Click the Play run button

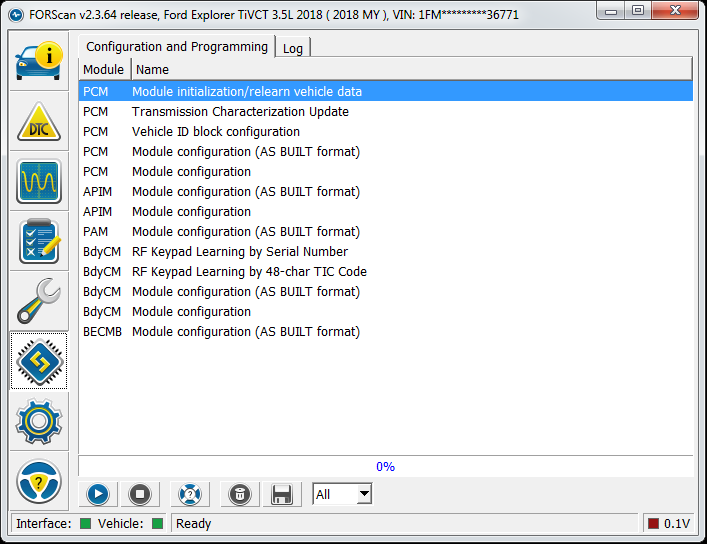click(x=98, y=494)
